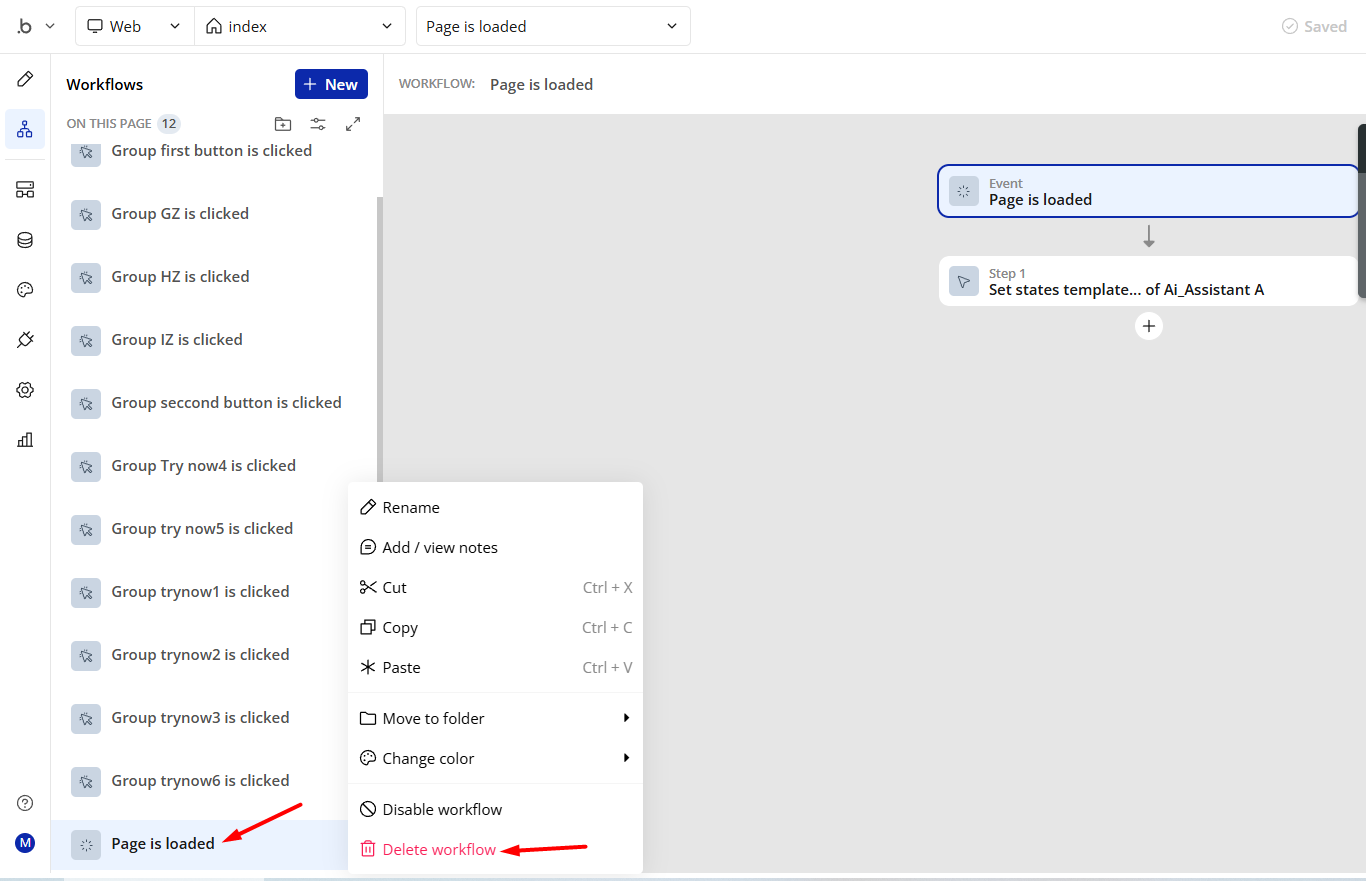
Task: Open the help question mark icon
Action: click(x=25, y=803)
